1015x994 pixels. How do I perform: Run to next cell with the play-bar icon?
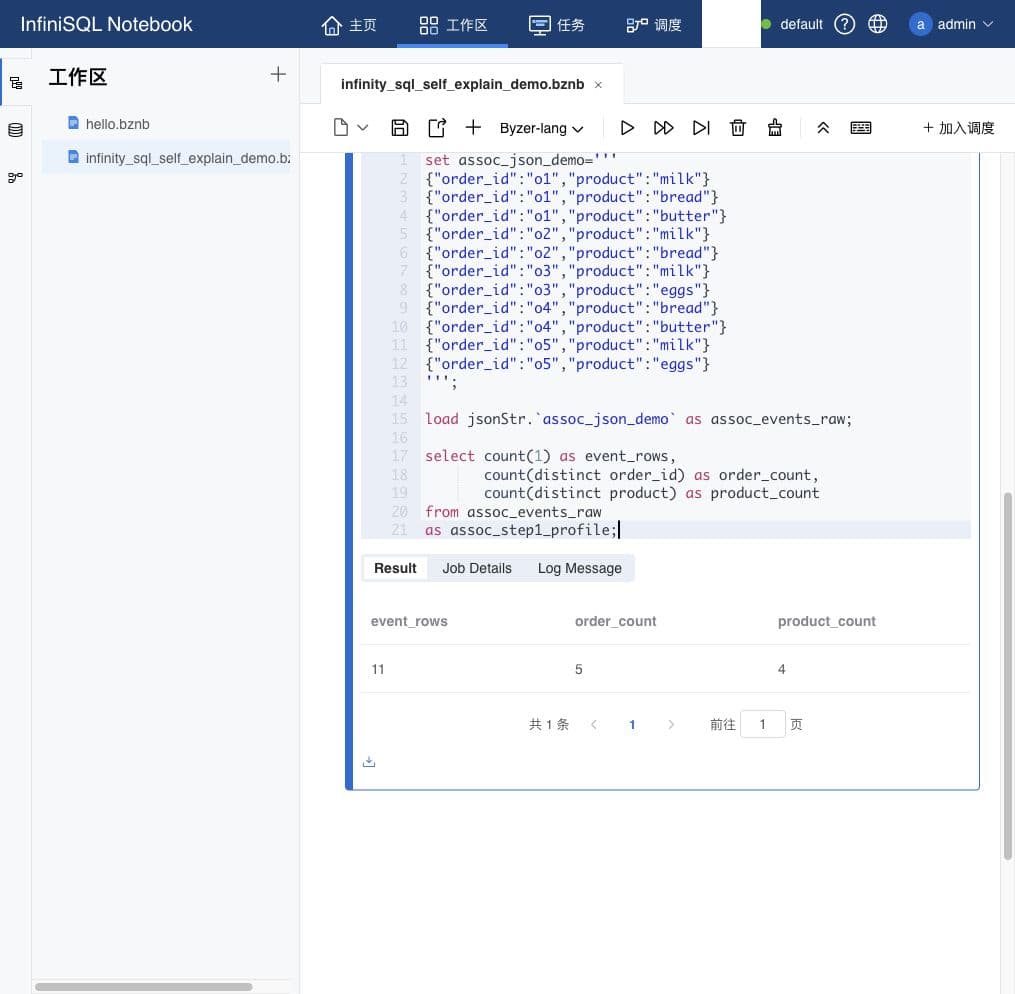(x=701, y=127)
